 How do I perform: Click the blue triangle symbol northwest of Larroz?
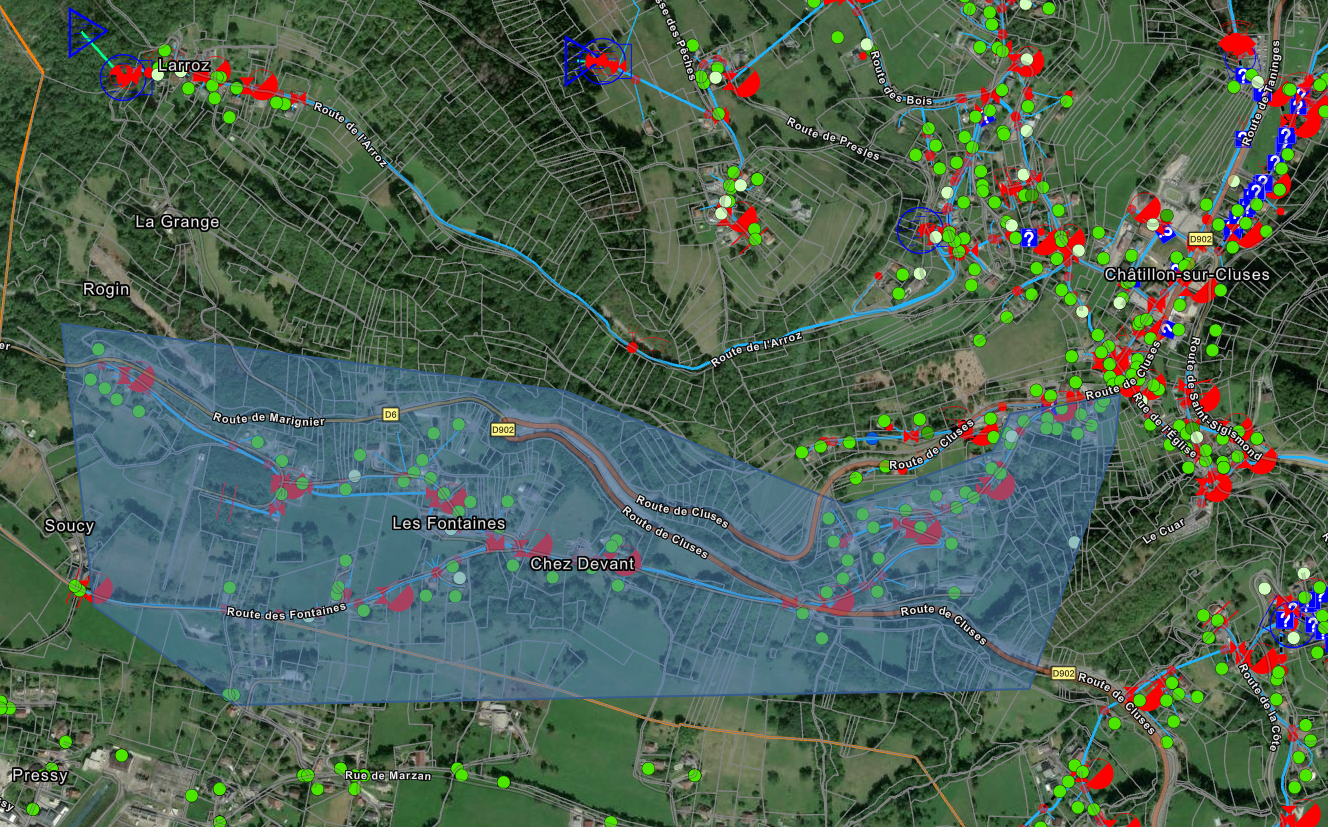click(x=84, y=33)
